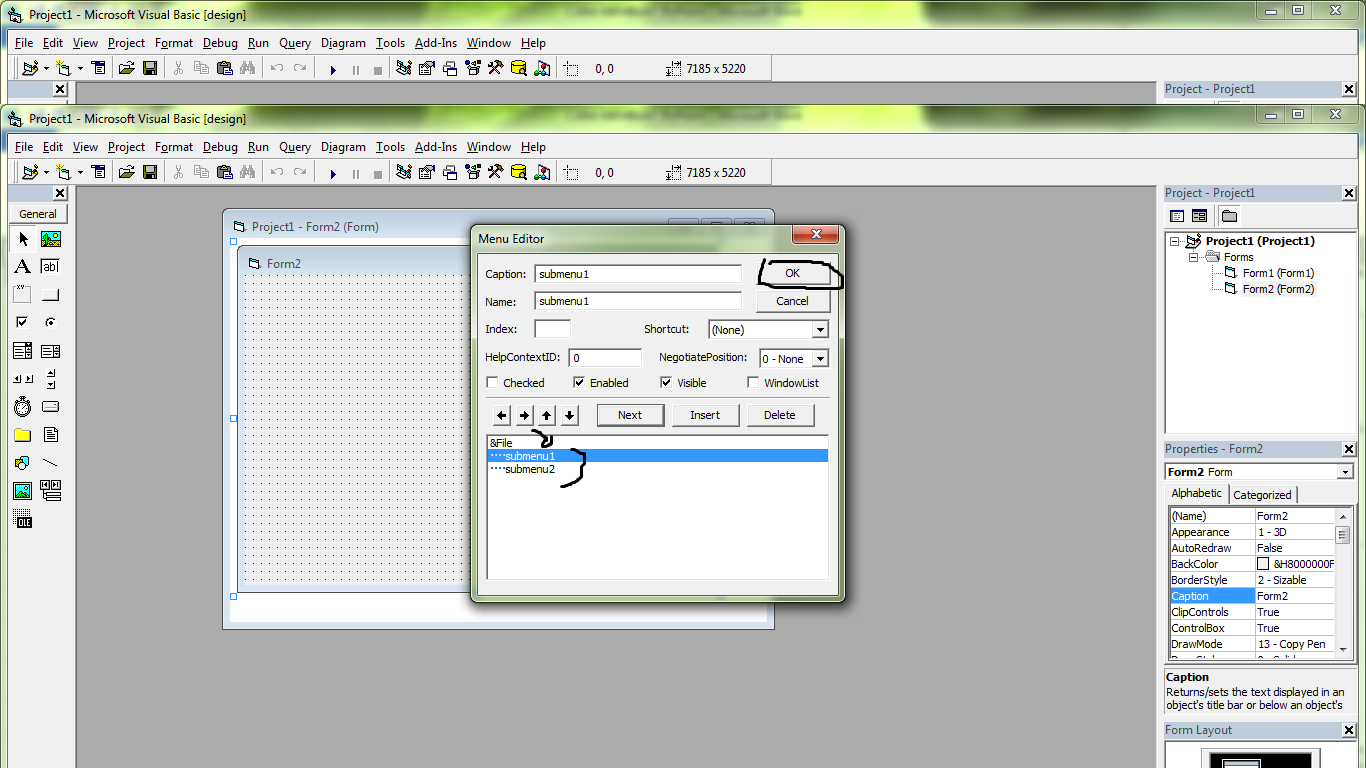1366x768 pixels.
Task: Click the Insert button in Menu Editor
Action: pyautogui.click(x=705, y=415)
